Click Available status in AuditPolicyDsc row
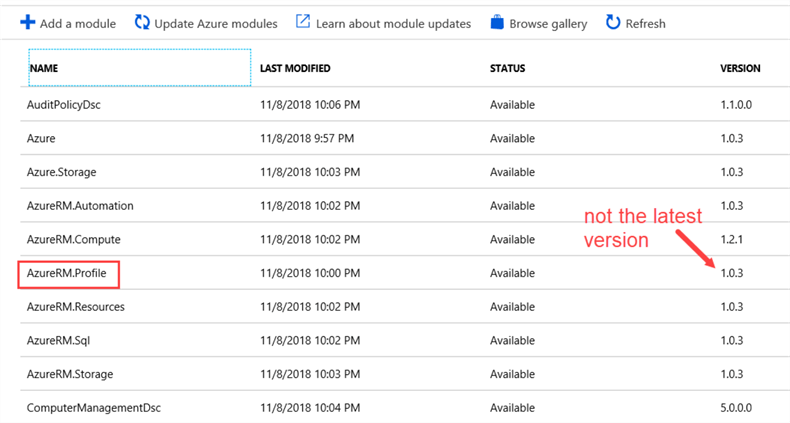This screenshot has width=790, height=423. pyautogui.click(x=512, y=105)
